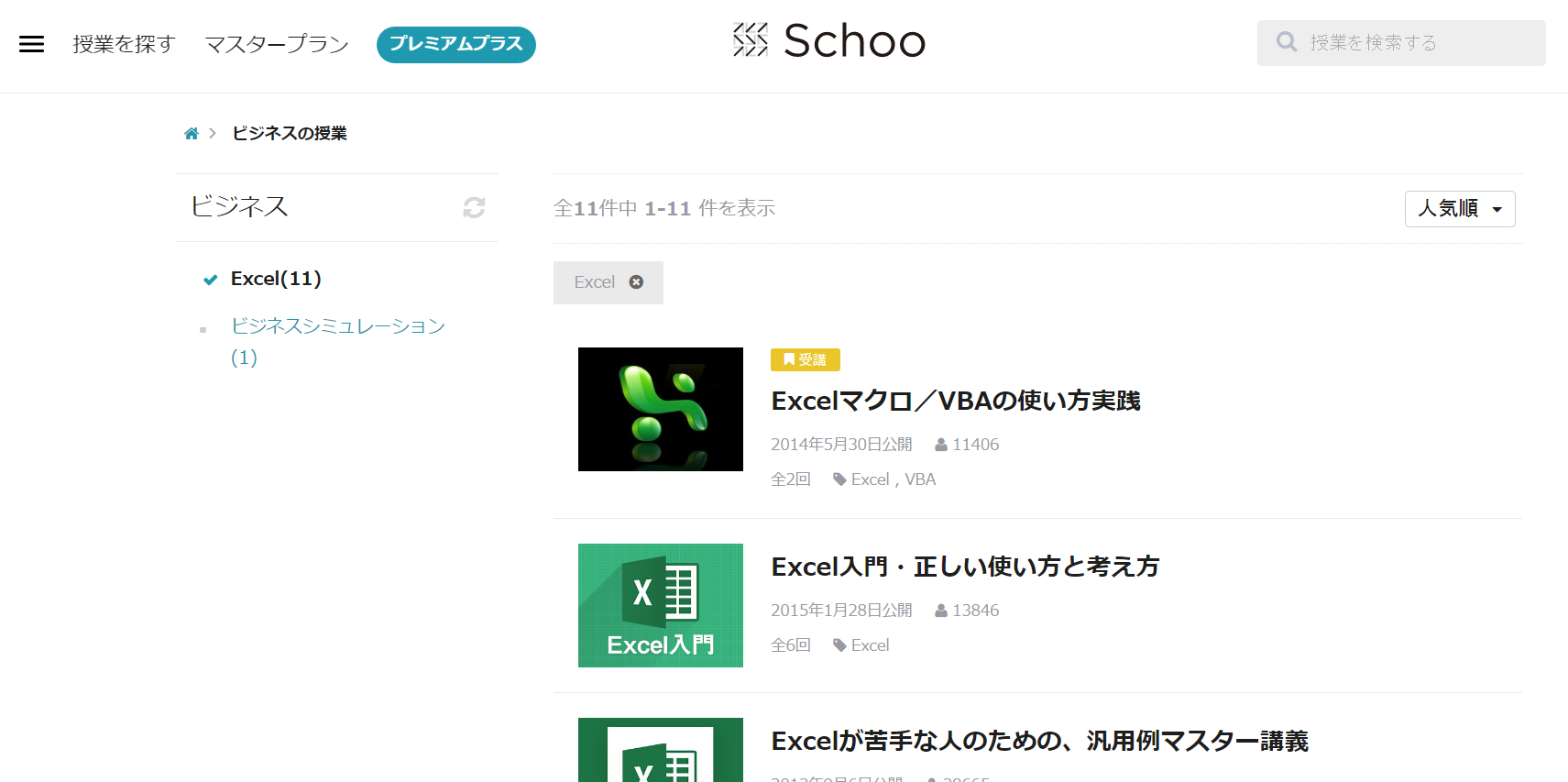Open Excelマクロ/VBAの使い方実践 course title

[956, 401]
